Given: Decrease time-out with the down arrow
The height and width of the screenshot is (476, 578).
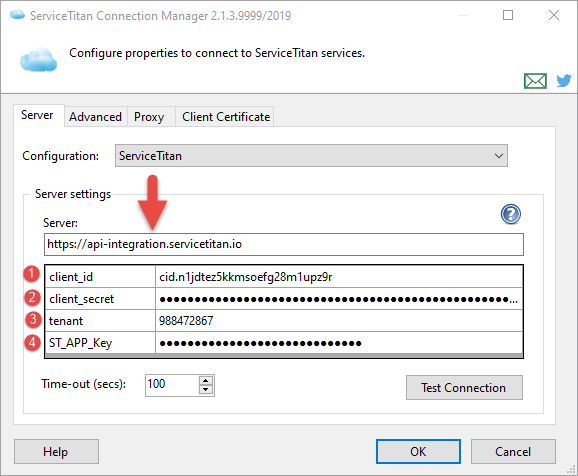Looking at the screenshot, I should [x=206, y=390].
